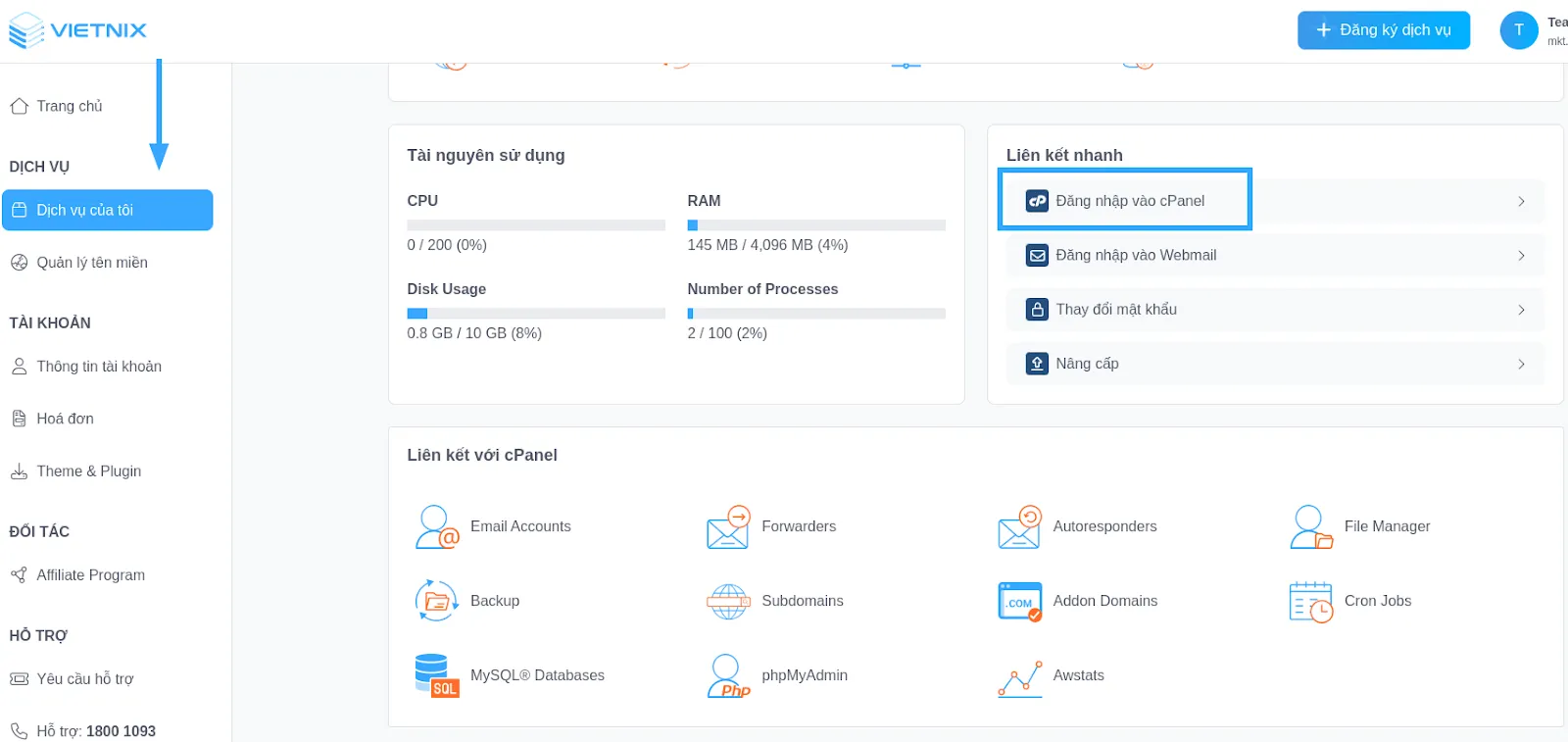Image resolution: width=1568 pixels, height=742 pixels.
Task: Expand chevron on Nâng cấp row
Action: 1521,364
